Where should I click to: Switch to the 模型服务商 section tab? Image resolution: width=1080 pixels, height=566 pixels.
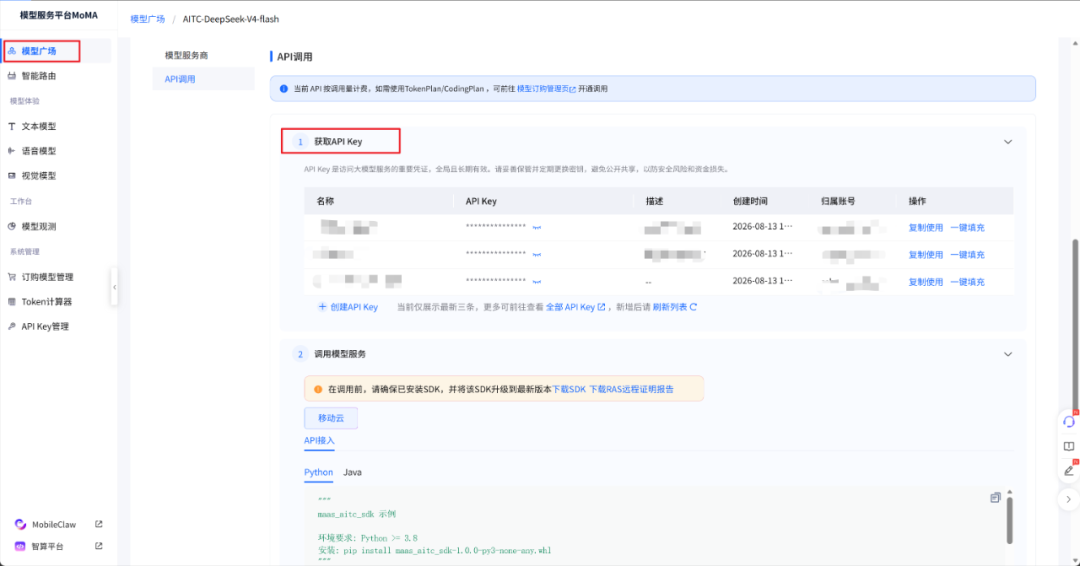pos(186,55)
